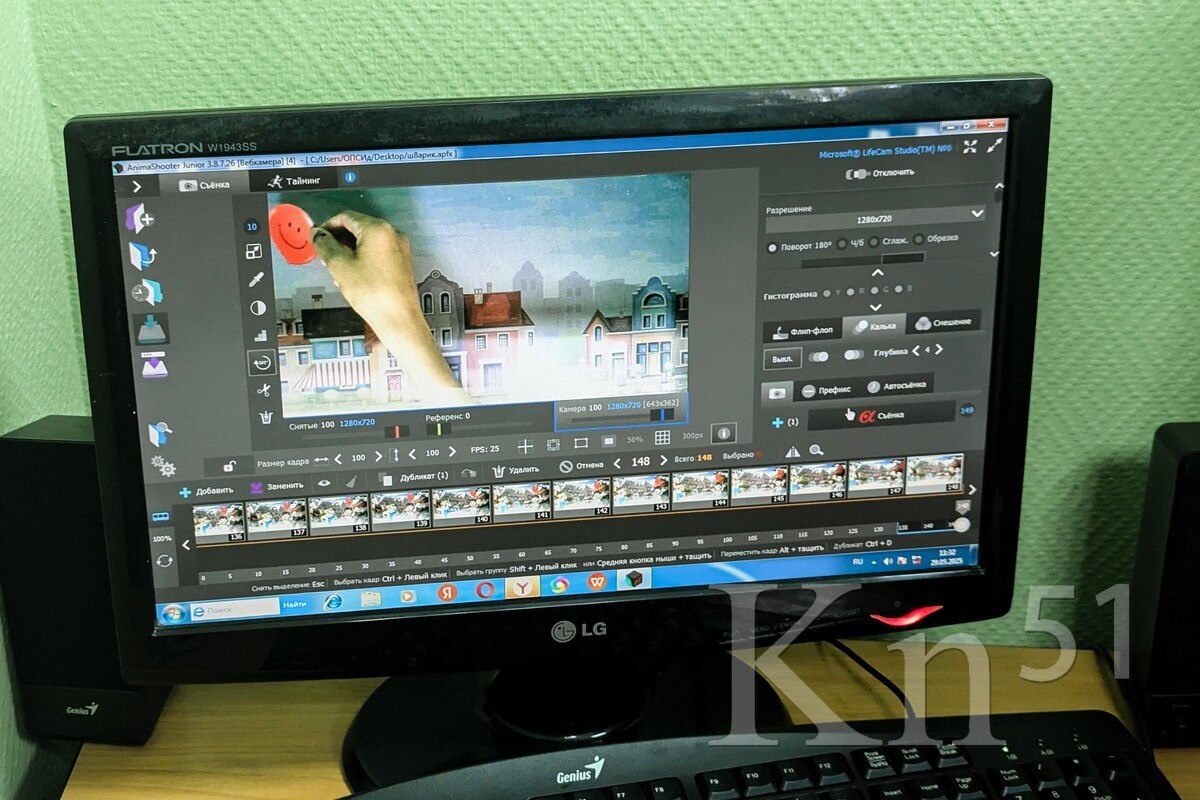Viewport: 1200px width, 800px height.
Task: Click the import frames icon with blue down arrow
Action: click(x=151, y=329)
